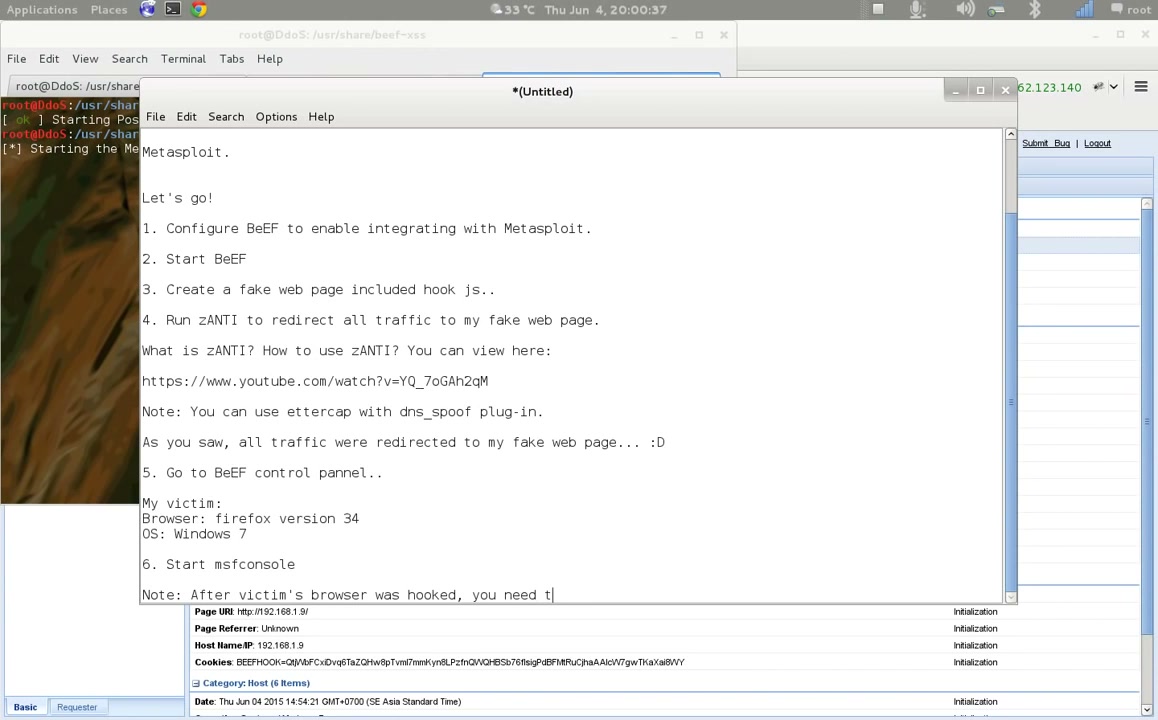This screenshot has width=1158, height=720.
Task: Open the Places menu in top panel
Action: coord(109,10)
